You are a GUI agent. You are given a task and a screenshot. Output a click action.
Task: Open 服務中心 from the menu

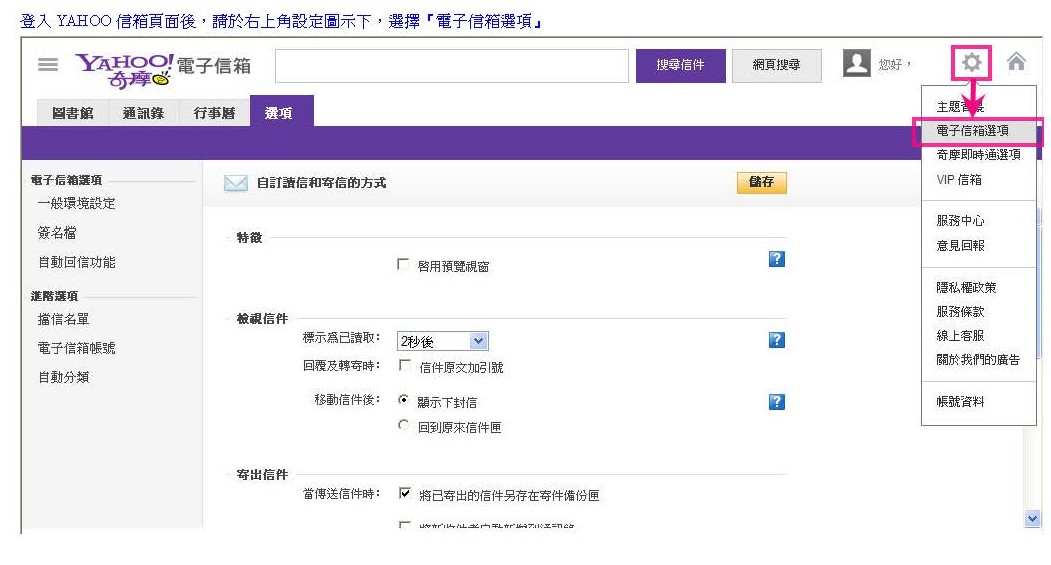pyautogui.click(x=961, y=221)
